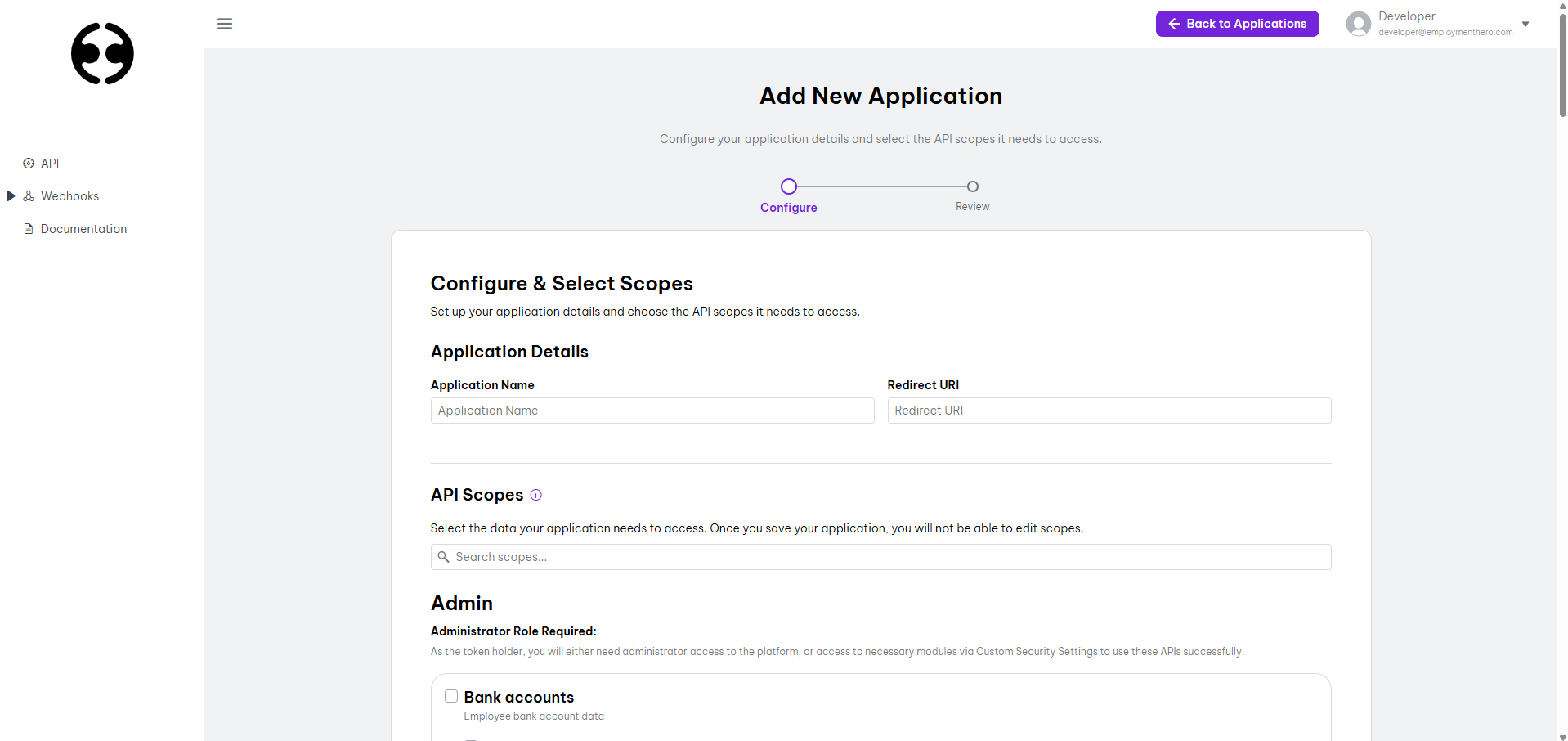1568x741 pixels.
Task: Expand the Webhooks disclosure triangle
Action: pos(11,195)
